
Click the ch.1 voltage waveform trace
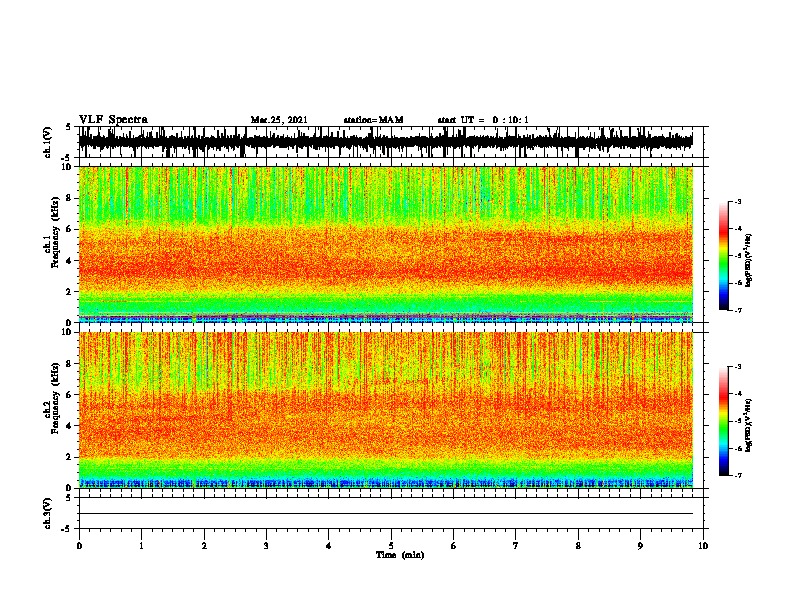coord(386,142)
